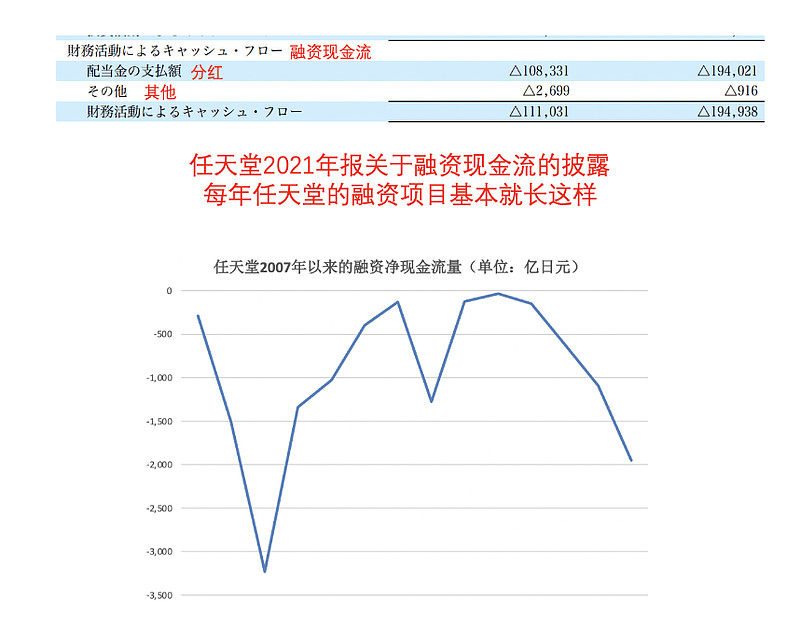Click the last data point of the chart line
The height and width of the screenshot is (625, 800).
[x=632, y=461]
